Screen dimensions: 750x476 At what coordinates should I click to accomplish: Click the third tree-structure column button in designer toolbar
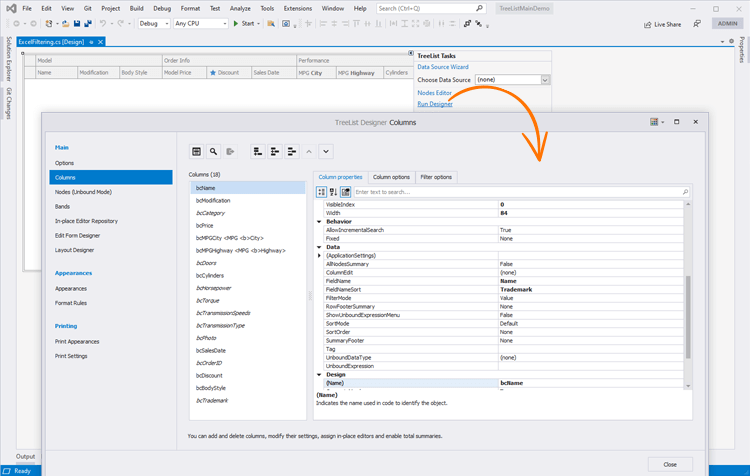292,152
